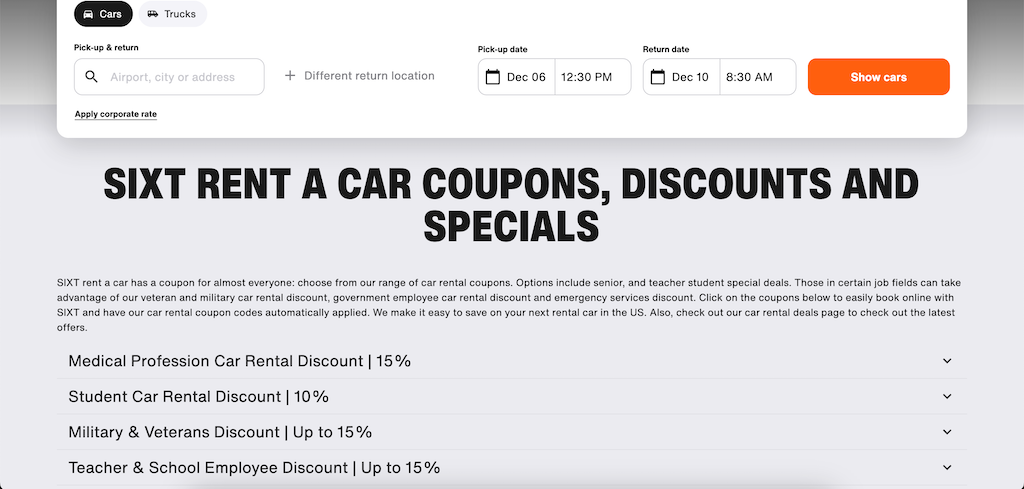Choose return date Dec 10

[682, 77]
